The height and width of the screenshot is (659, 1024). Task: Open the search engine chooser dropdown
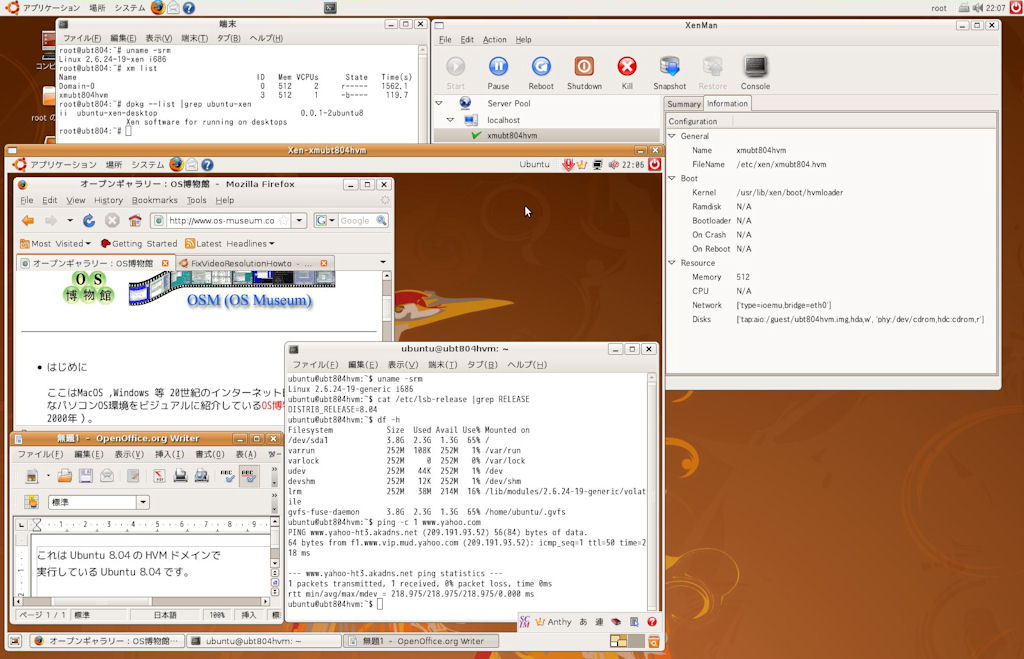coord(325,221)
